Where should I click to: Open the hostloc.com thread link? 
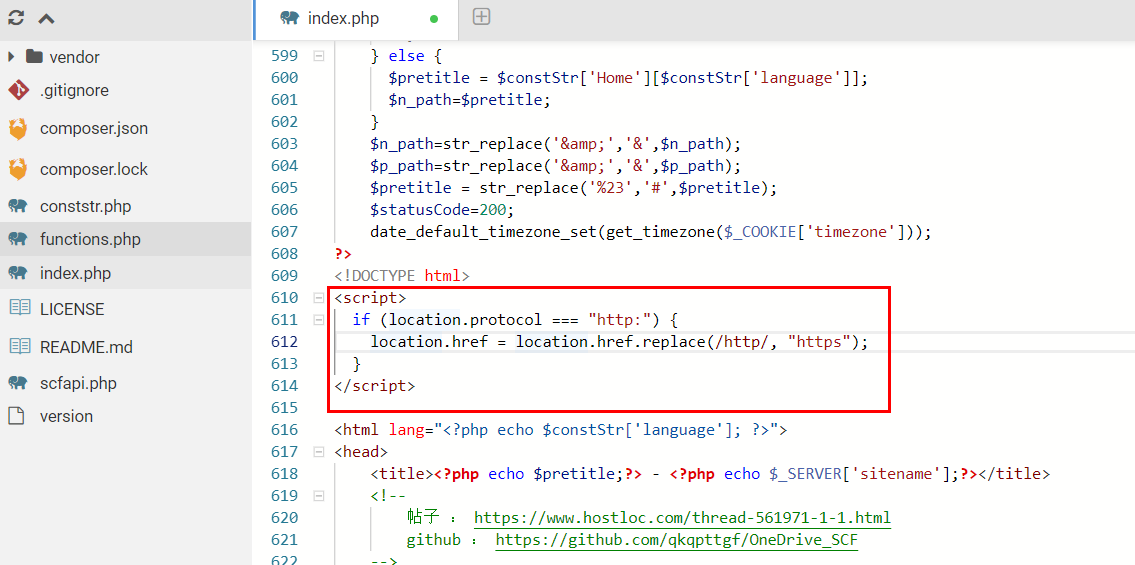pyautogui.click(x=681, y=518)
